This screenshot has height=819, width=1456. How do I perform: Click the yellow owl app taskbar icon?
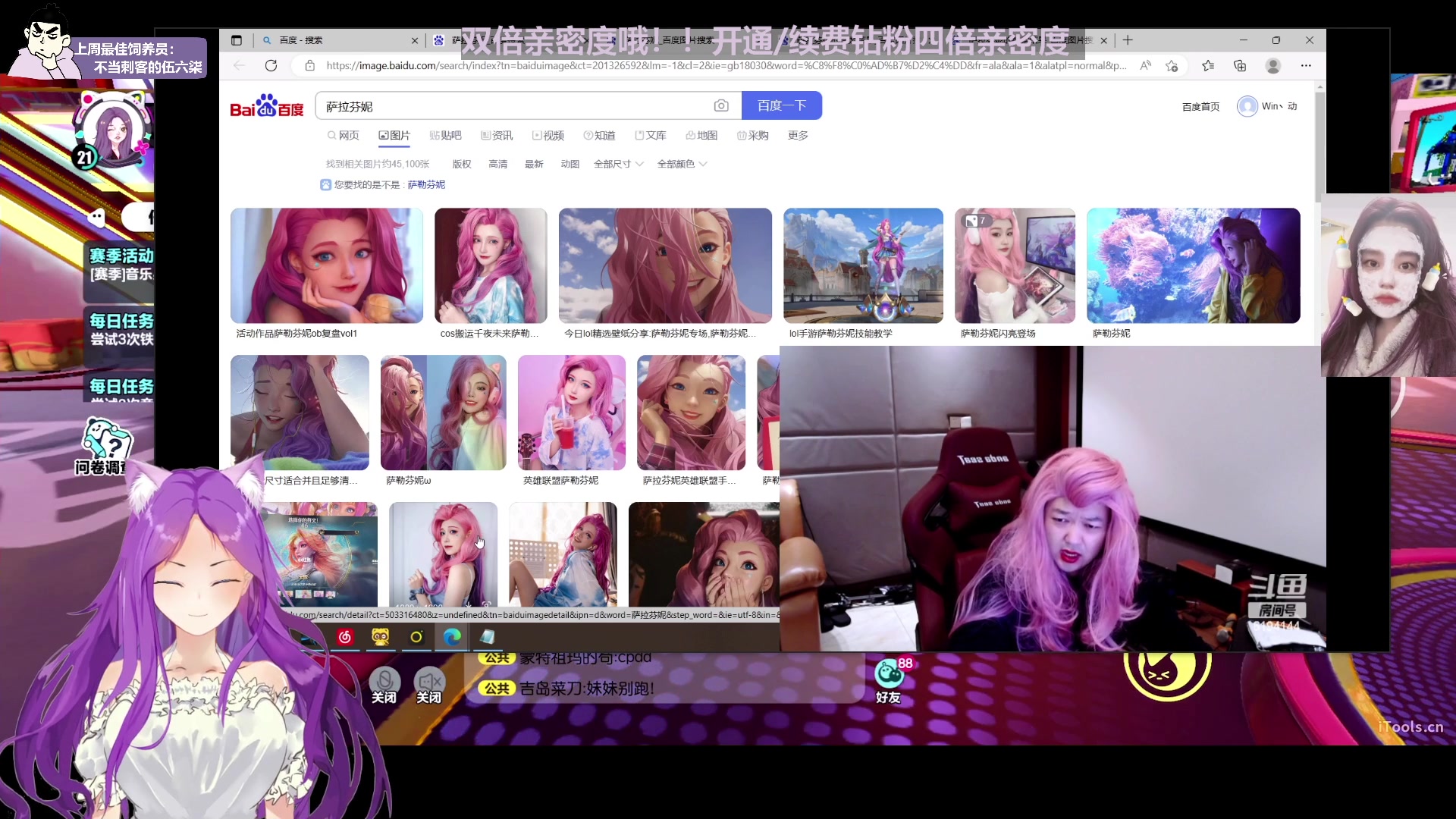(x=381, y=637)
